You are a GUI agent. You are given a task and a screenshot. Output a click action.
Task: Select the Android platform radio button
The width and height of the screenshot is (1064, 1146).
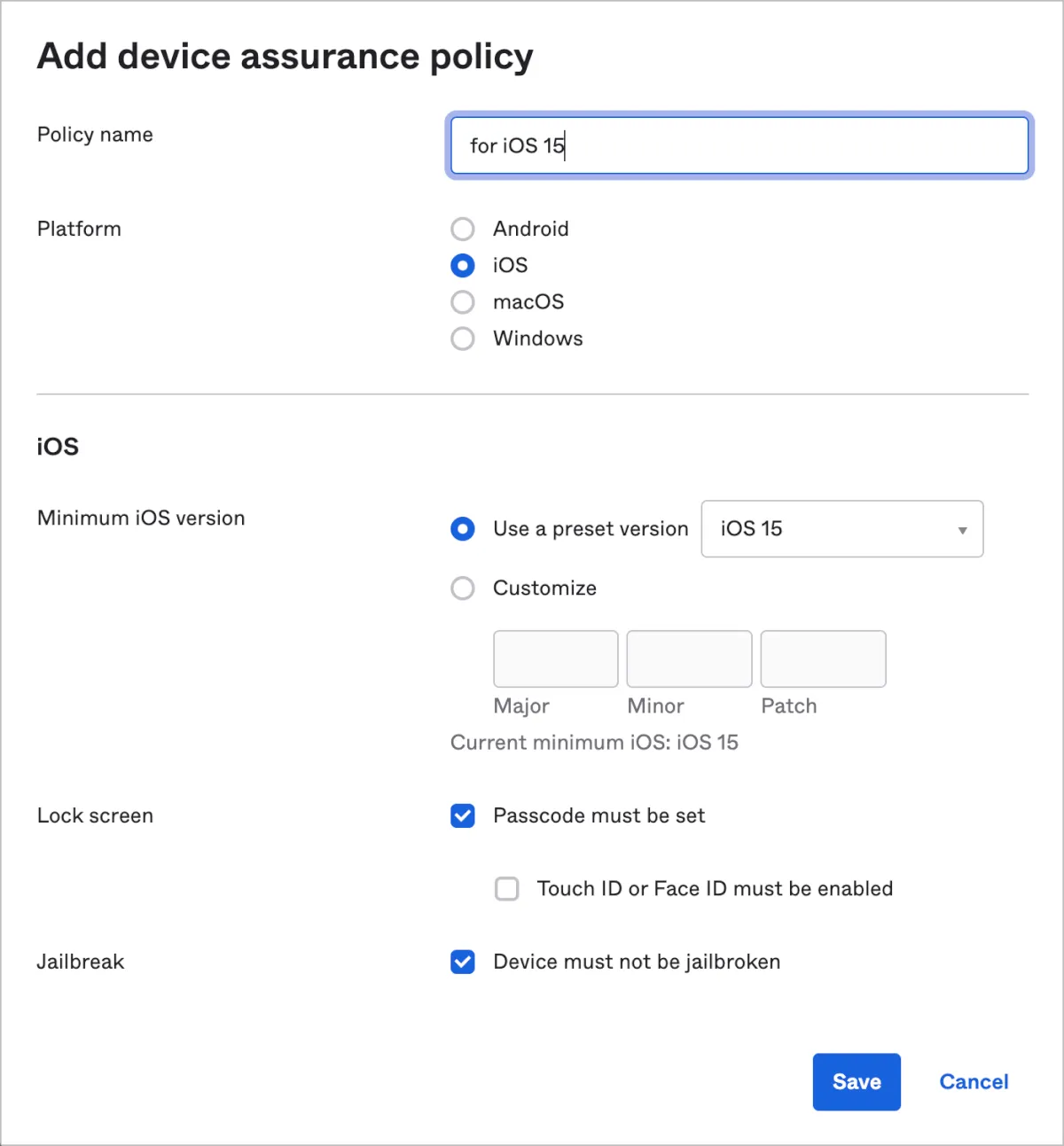463,230
